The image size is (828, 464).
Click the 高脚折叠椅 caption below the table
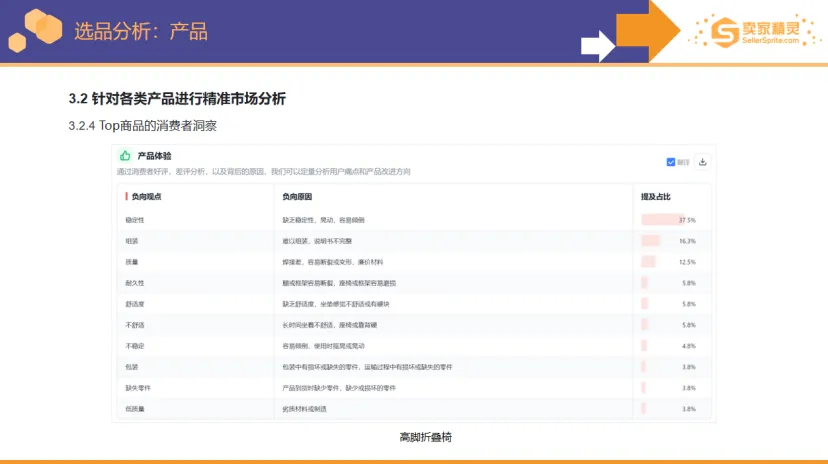point(426,437)
